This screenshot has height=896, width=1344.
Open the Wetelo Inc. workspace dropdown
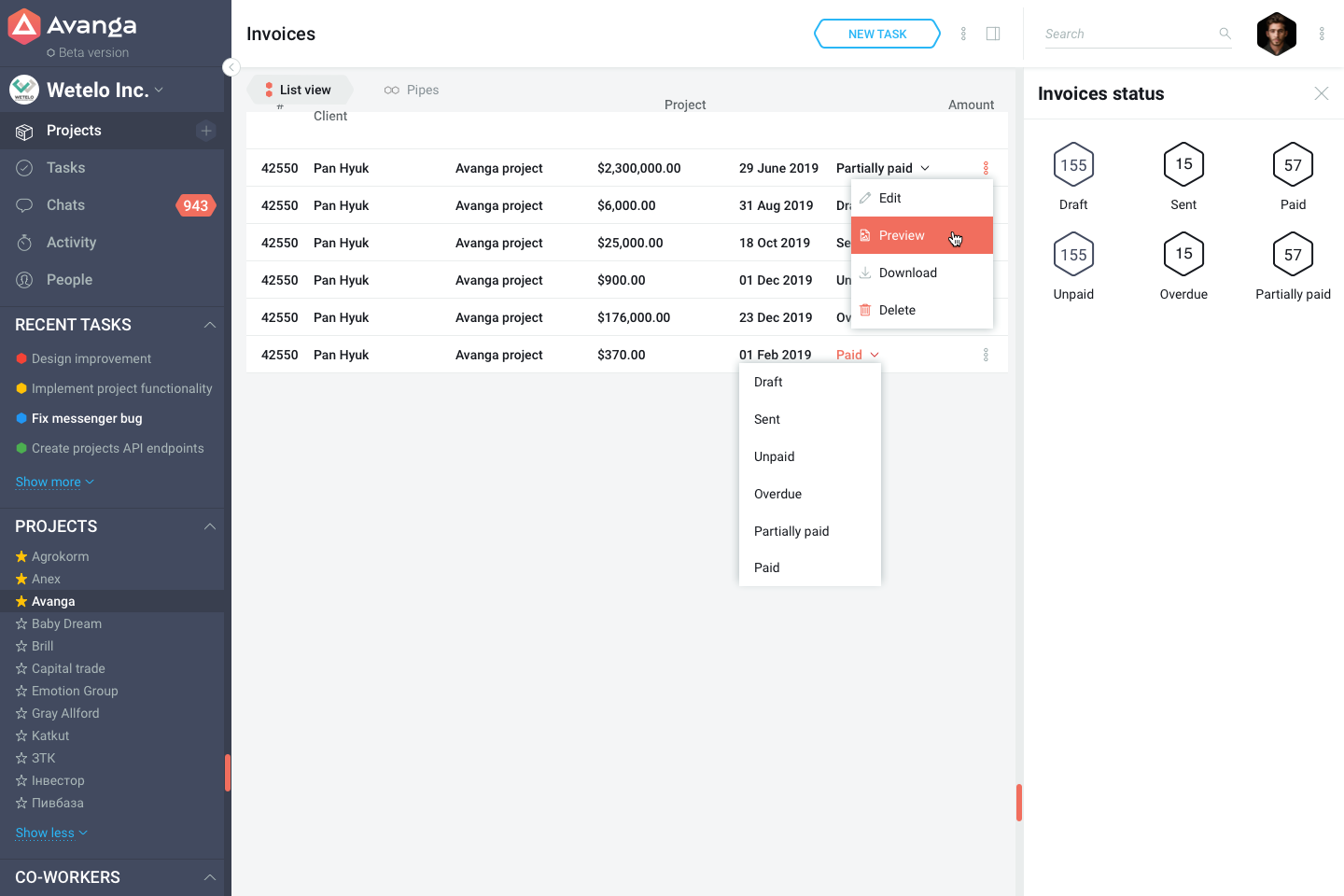[x=159, y=90]
